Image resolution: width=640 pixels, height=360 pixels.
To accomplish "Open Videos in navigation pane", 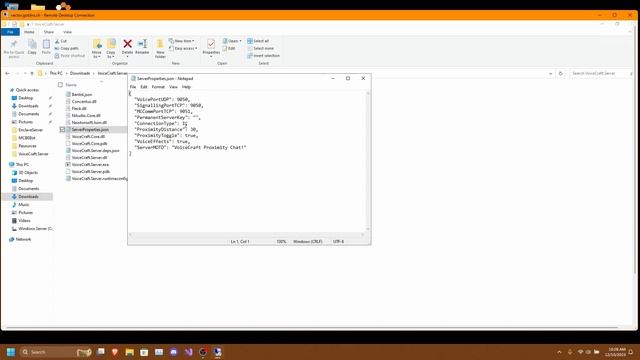I will click(24, 220).
